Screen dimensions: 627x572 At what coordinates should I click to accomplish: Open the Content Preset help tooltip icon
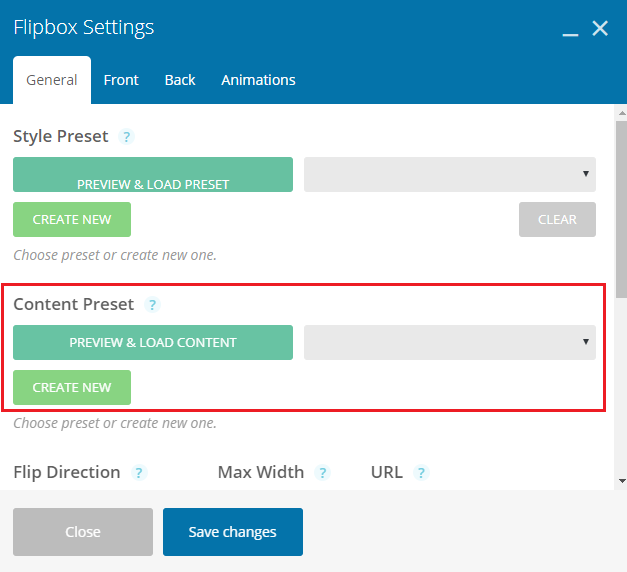[x=152, y=305]
